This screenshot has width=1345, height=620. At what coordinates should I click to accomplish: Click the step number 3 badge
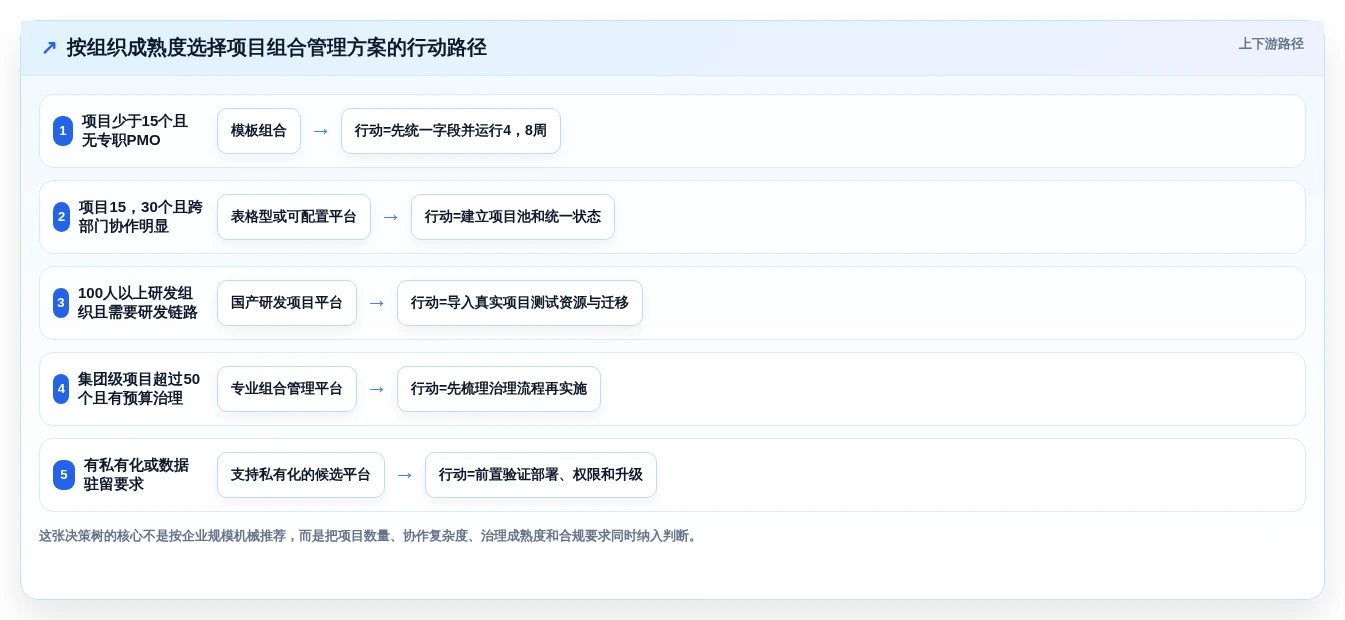tap(61, 303)
